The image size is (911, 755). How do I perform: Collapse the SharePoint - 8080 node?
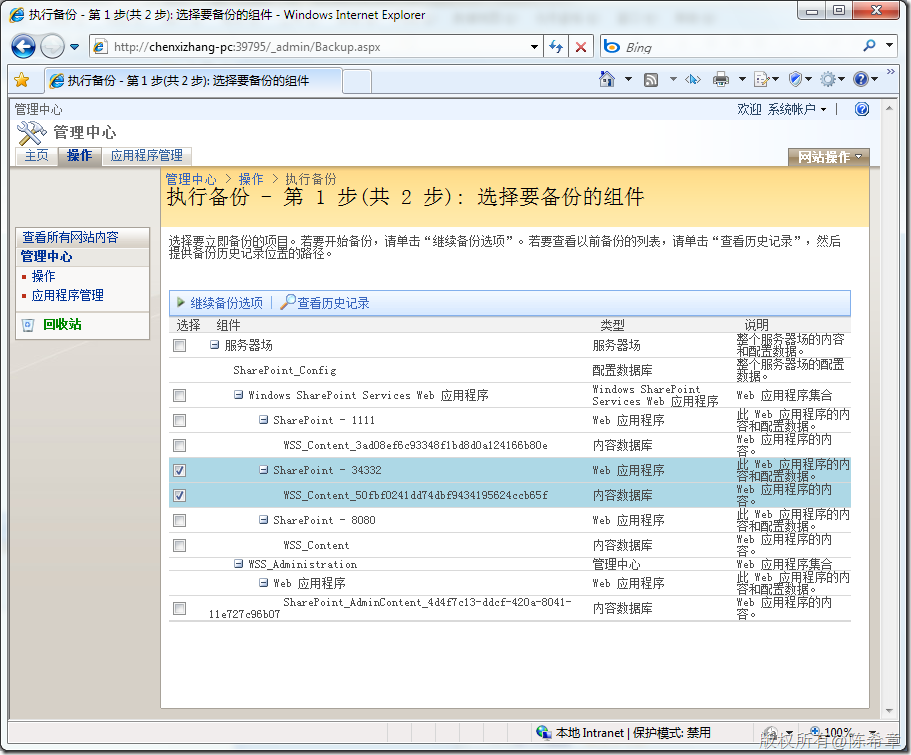coord(264,520)
